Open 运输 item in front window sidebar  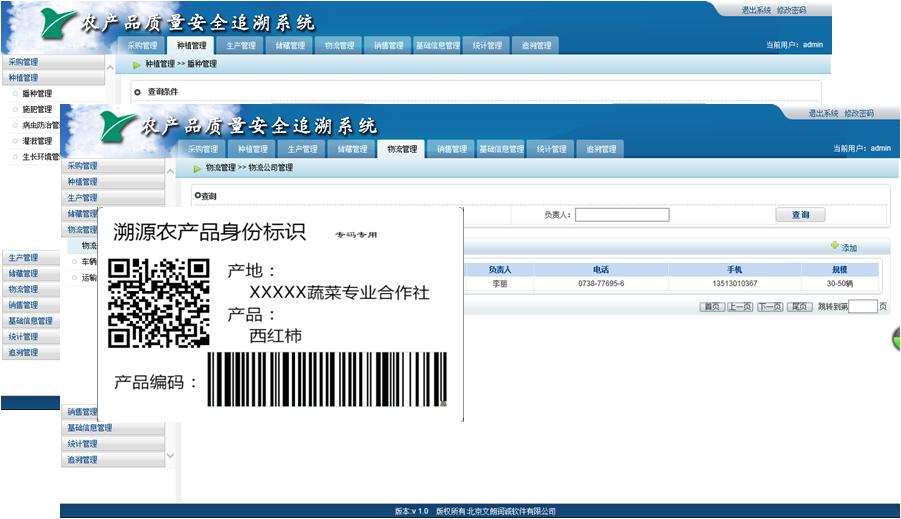(89, 278)
